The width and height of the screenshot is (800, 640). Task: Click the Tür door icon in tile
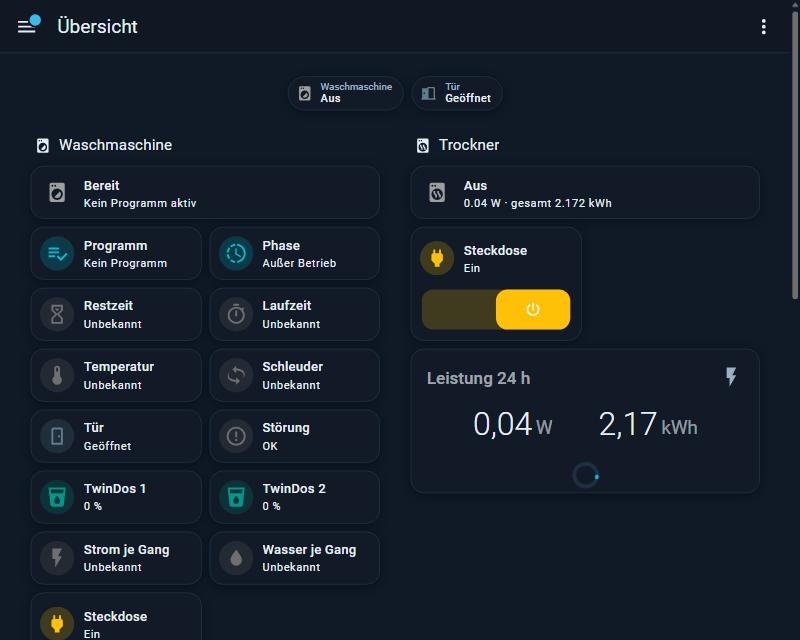tap(57, 436)
